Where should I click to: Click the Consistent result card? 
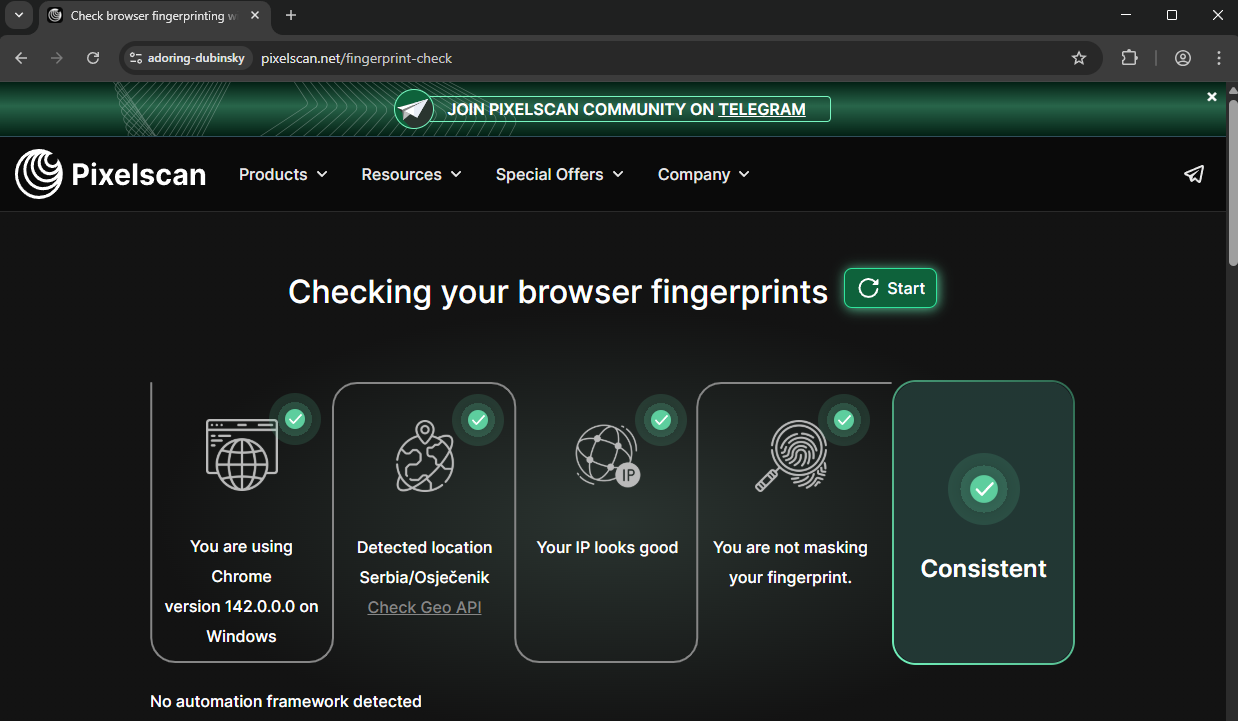(983, 522)
